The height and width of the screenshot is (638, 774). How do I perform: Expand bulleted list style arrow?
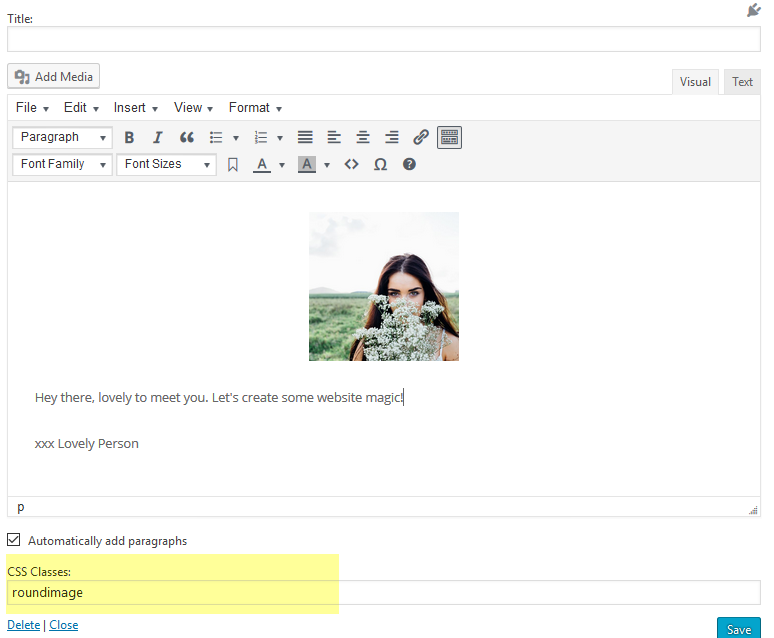tap(236, 138)
